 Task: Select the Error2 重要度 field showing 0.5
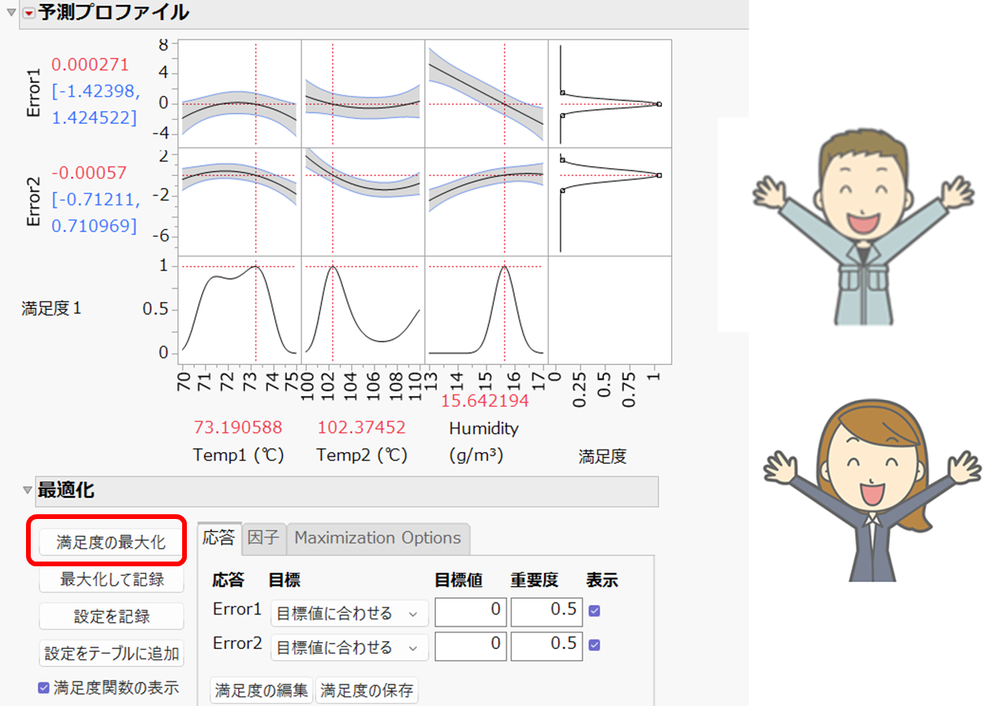pyautogui.click(x=546, y=646)
